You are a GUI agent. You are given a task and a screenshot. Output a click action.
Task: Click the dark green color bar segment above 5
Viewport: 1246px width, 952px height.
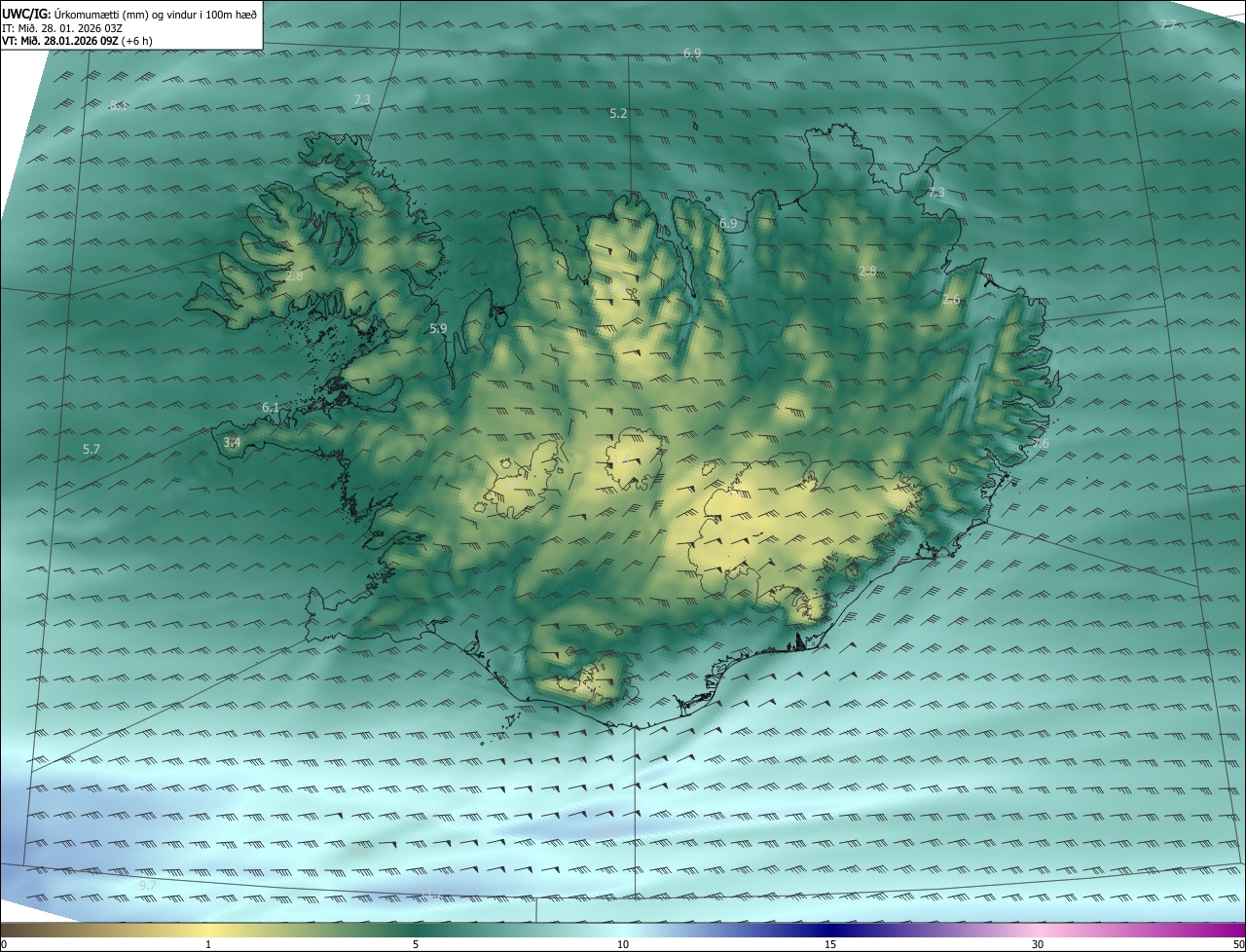coord(416,931)
